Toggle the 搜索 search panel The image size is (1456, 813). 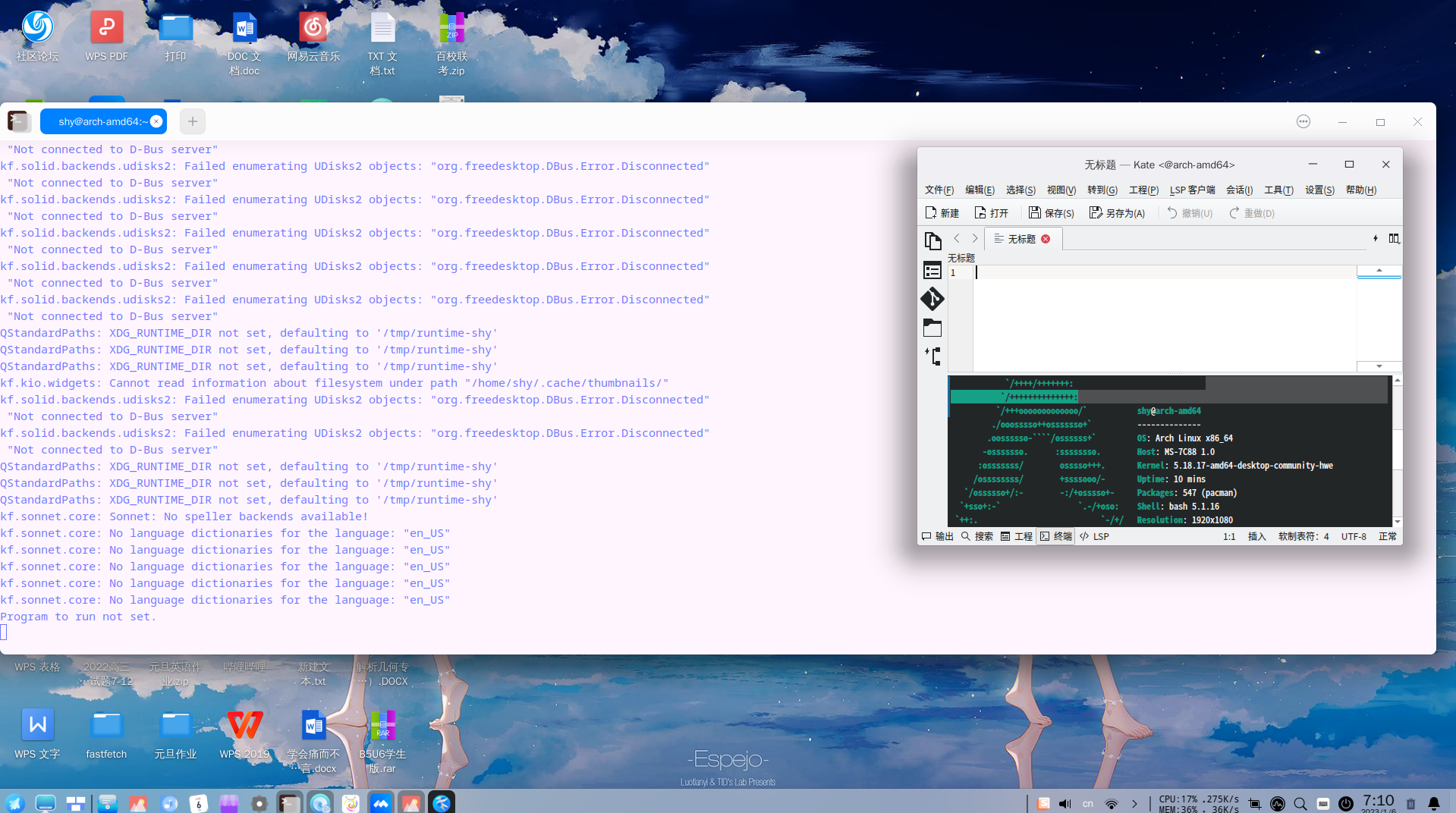[977, 536]
